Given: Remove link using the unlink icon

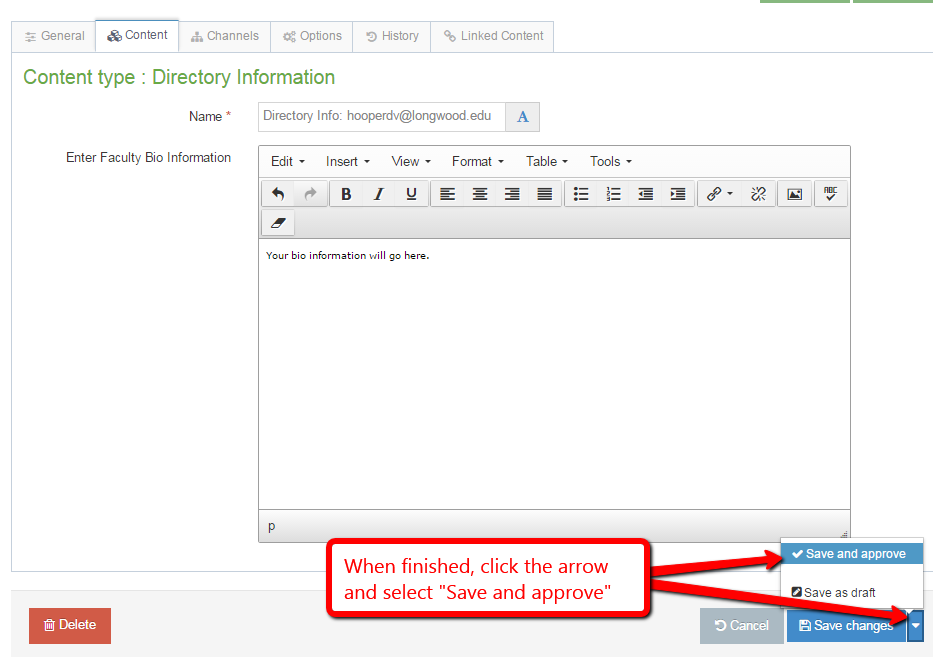Looking at the screenshot, I should [758, 194].
